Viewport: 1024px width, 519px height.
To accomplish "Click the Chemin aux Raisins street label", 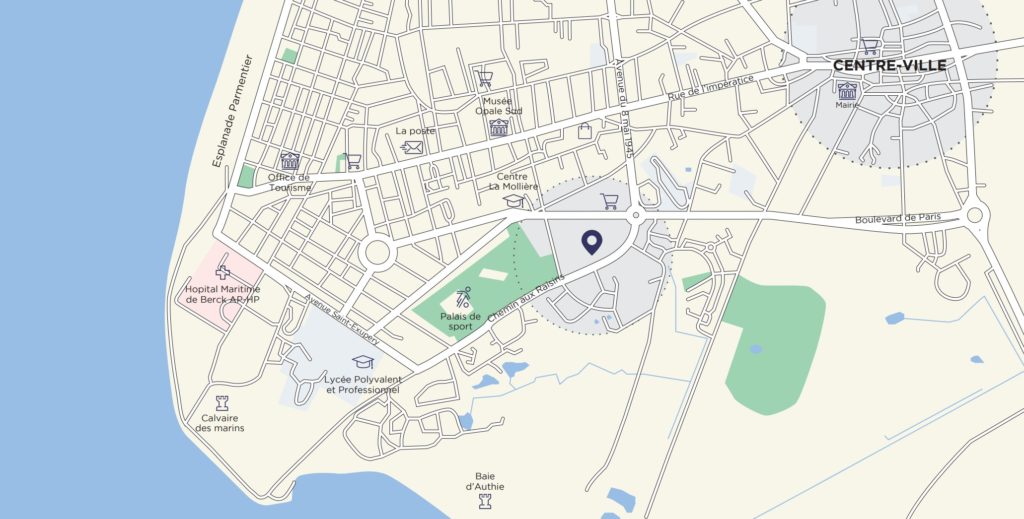I will [x=526, y=296].
